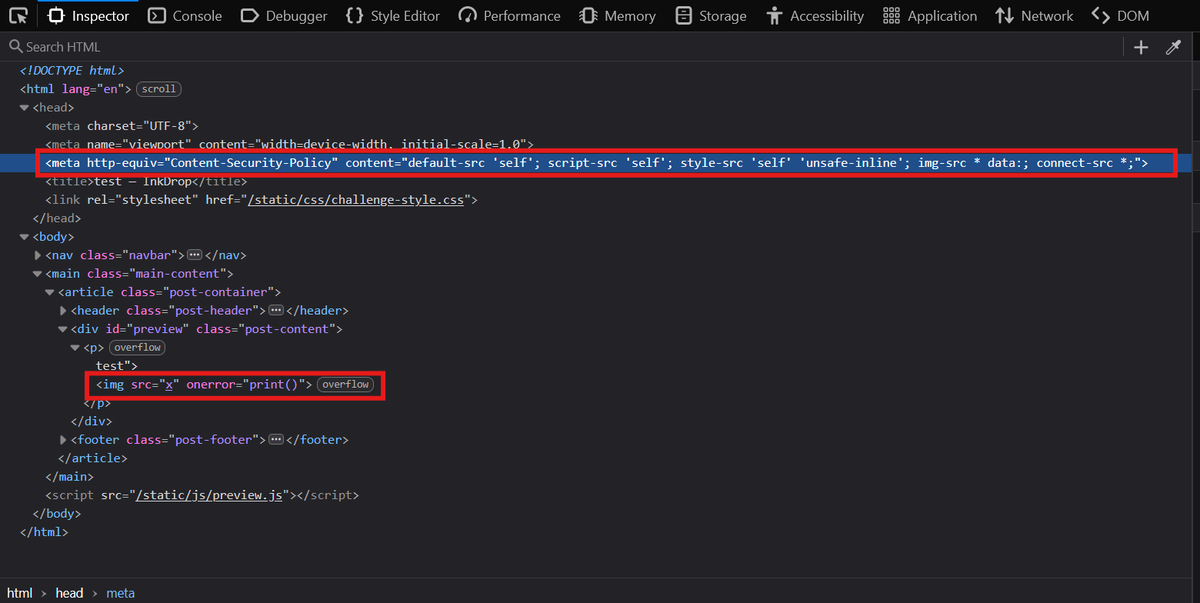
Task: Switch to the Network tab
Action: [x=1034, y=16]
